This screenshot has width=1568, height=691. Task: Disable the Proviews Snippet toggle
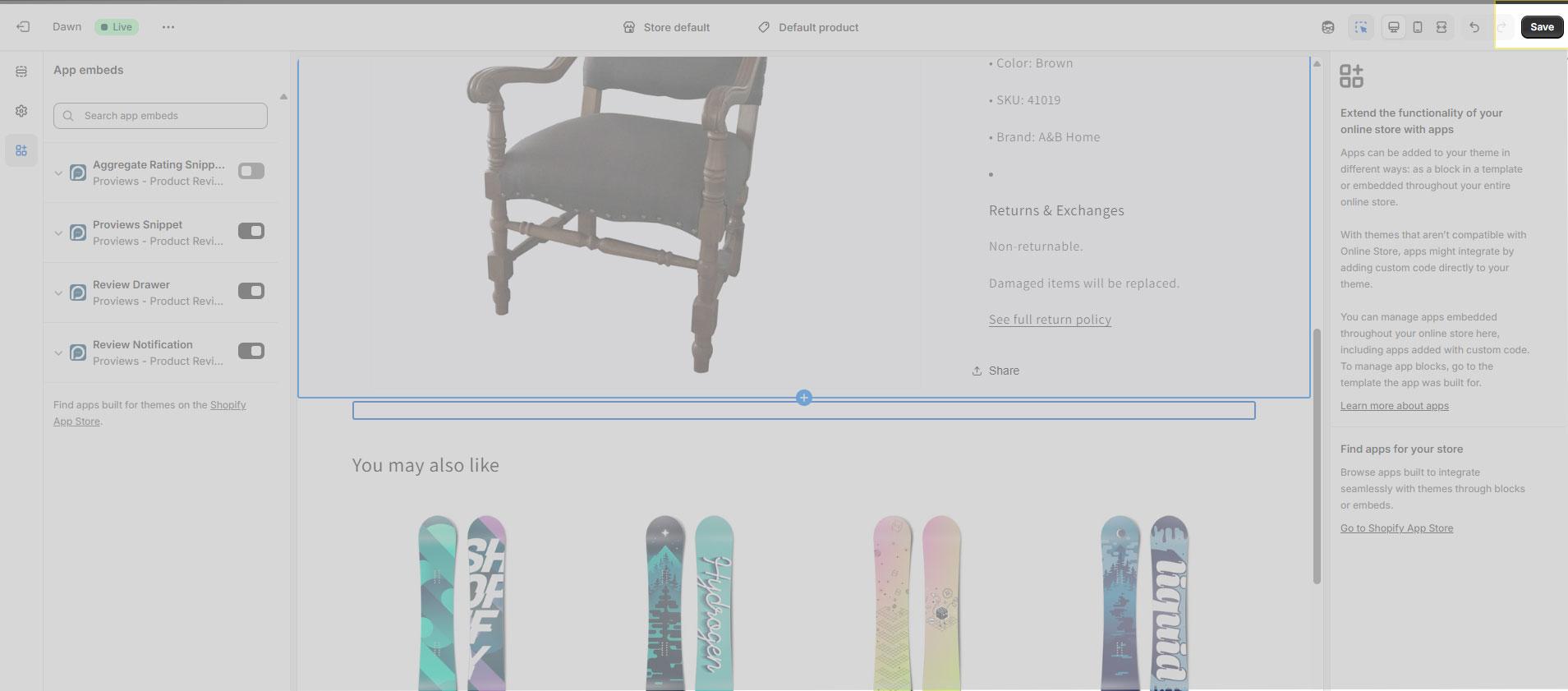[x=251, y=231]
